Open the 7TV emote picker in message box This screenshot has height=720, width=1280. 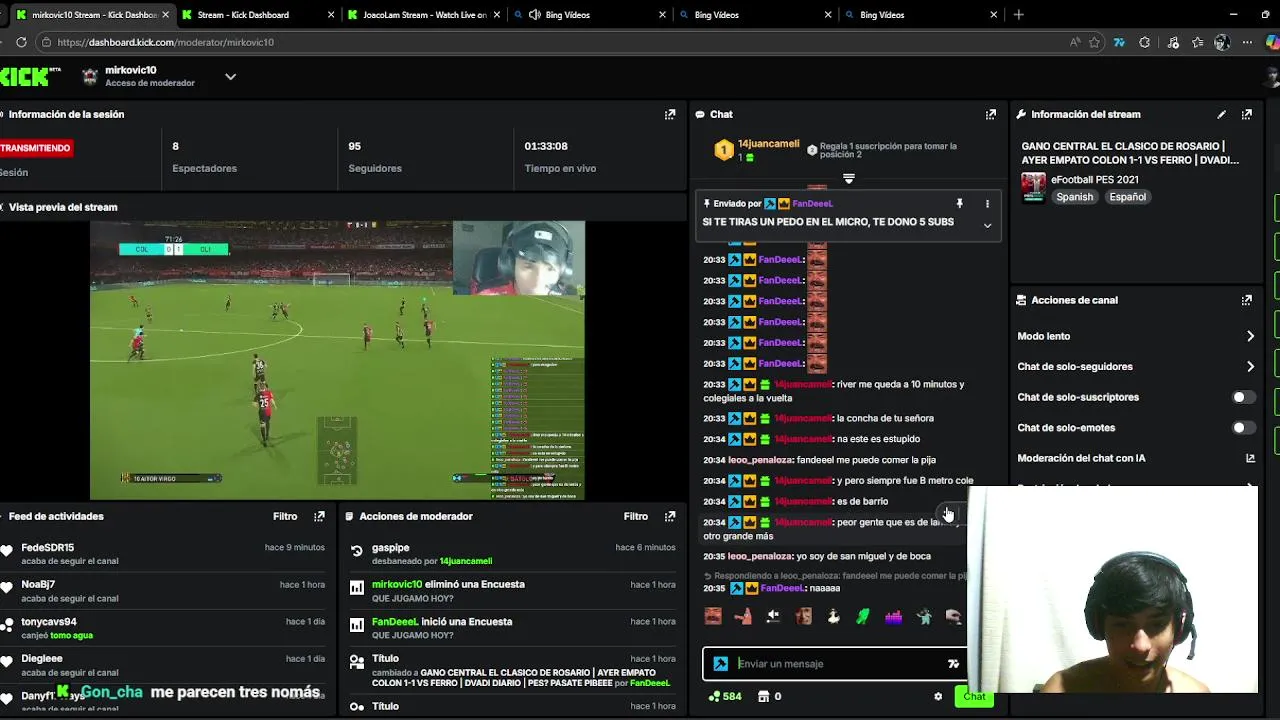pos(954,663)
